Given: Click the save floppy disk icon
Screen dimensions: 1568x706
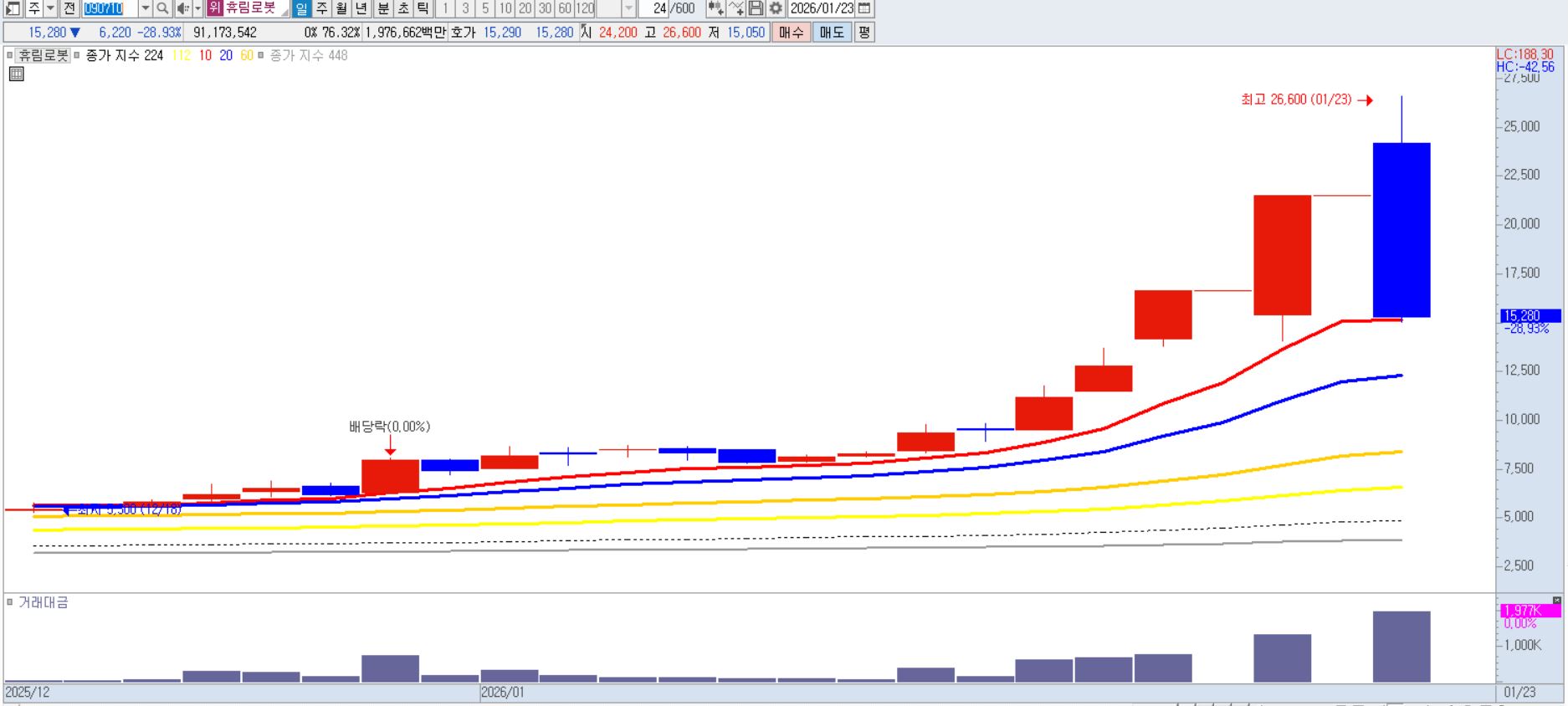Looking at the screenshot, I should (756, 8).
